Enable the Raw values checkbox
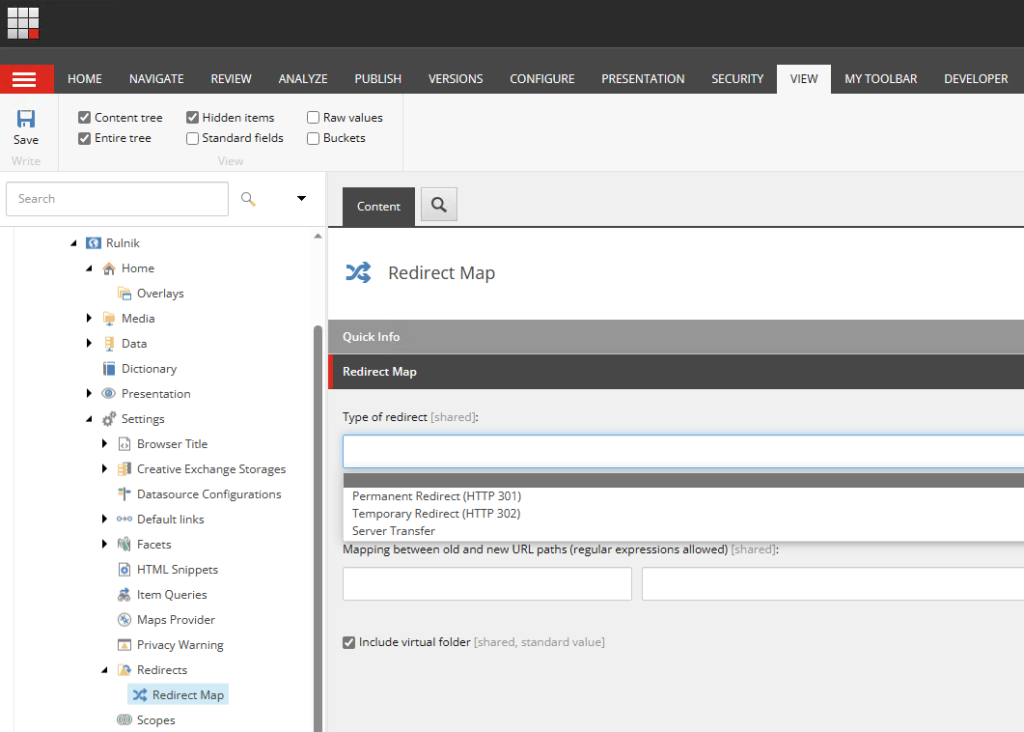Image resolution: width=1024 pixels, height=732 pixels. [314, 118]
